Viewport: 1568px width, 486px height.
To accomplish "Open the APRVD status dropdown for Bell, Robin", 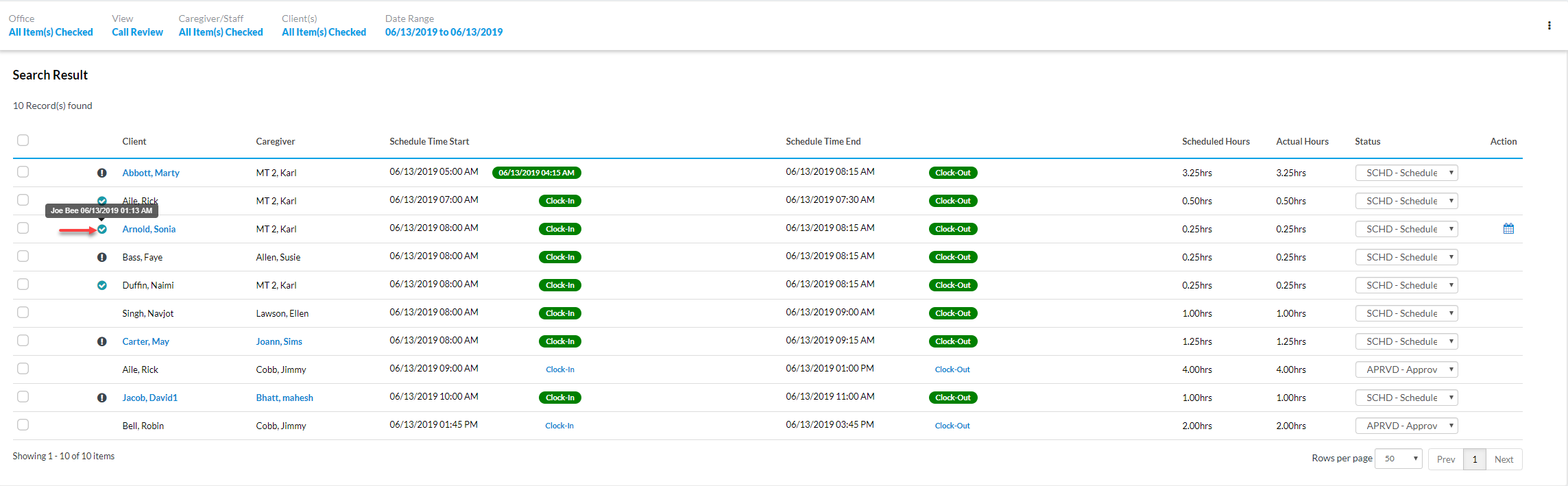I will coord(1406,426).
